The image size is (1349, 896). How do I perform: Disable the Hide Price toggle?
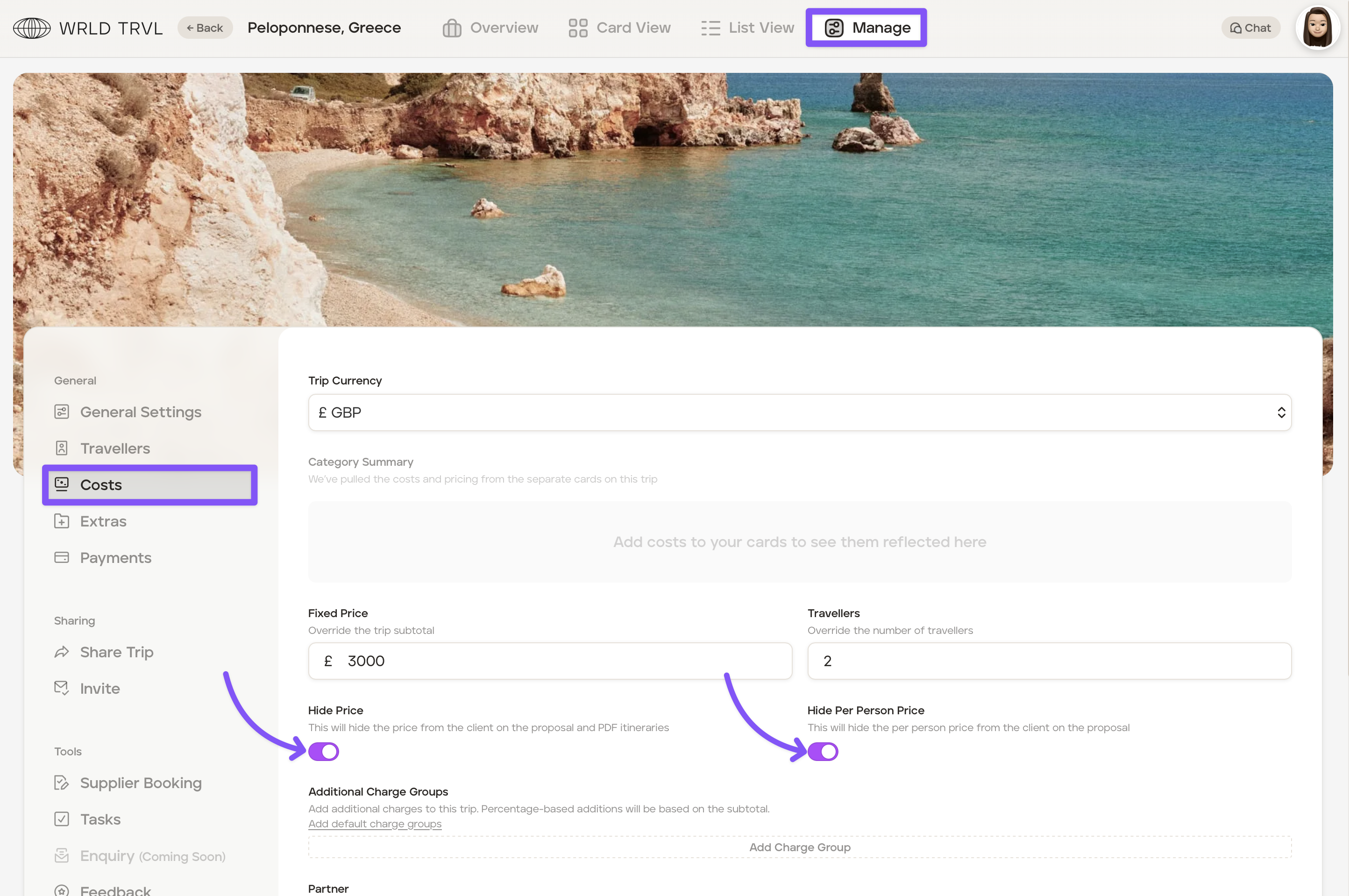click(x=323, y=752)
